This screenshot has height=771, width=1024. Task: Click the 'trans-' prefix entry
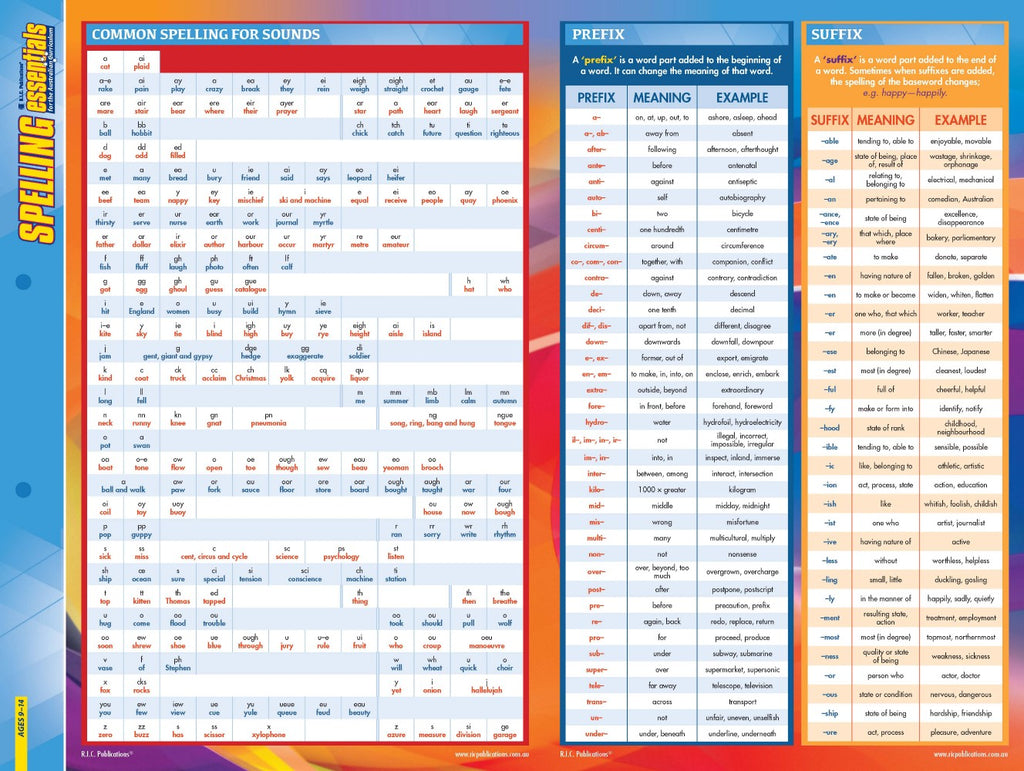(x=596, y=702)
